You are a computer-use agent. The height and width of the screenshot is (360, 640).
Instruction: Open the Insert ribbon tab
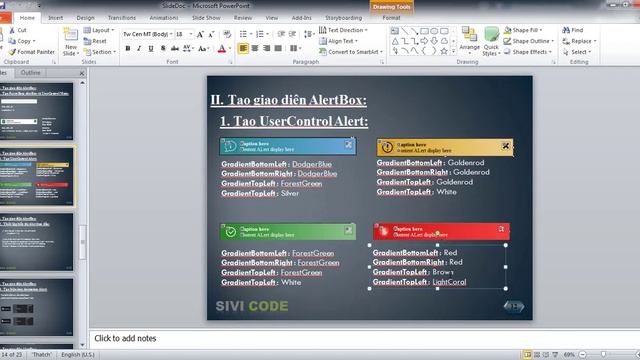point(56,18)
